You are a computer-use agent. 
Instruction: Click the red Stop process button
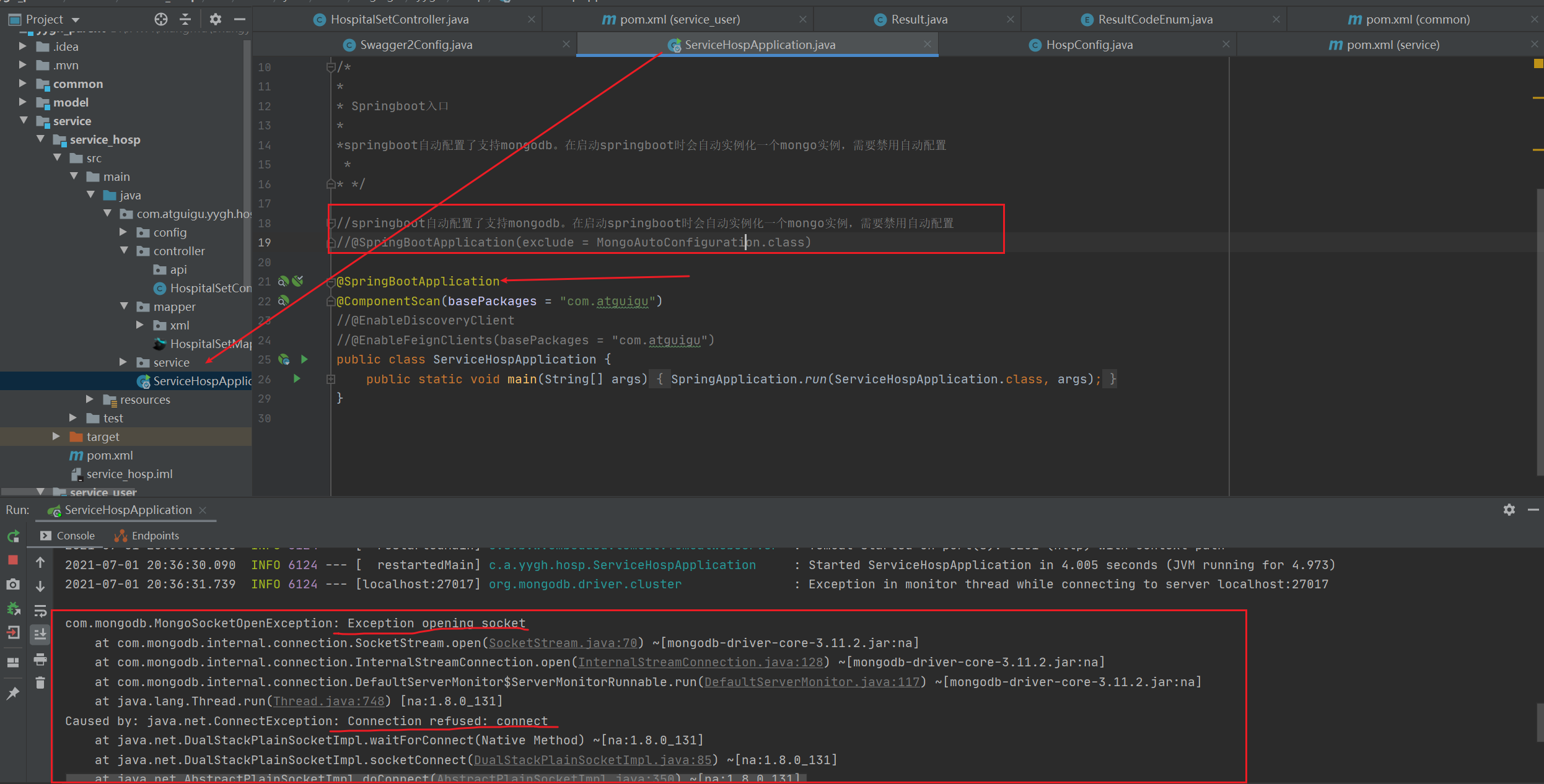point(12,560)
